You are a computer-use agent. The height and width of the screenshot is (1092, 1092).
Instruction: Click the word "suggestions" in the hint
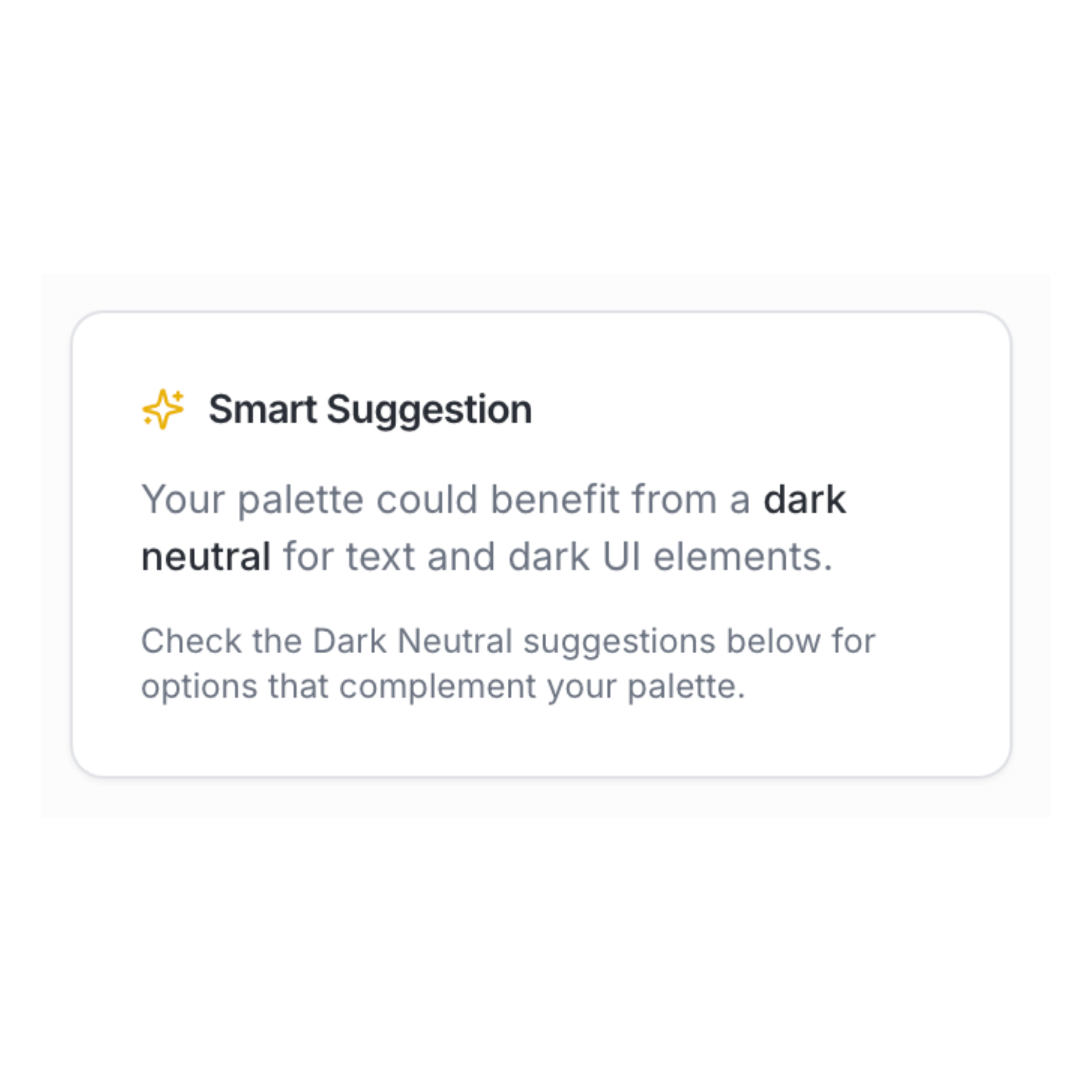tap(619, 641)
